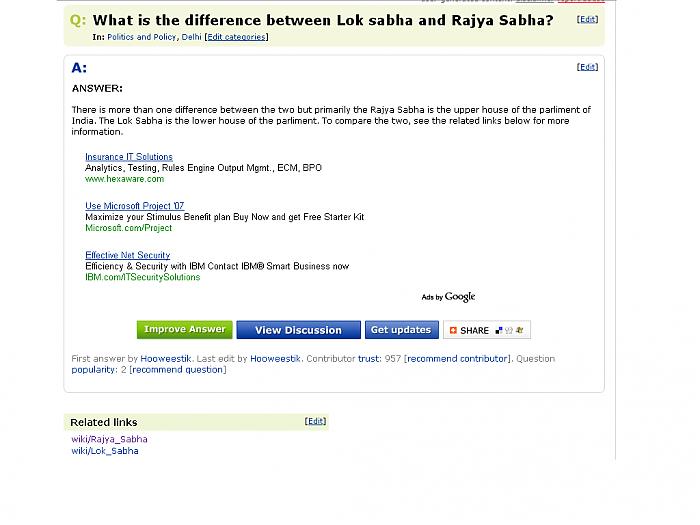Open wiki/Lok_Sabha related link

coord(104,451)
